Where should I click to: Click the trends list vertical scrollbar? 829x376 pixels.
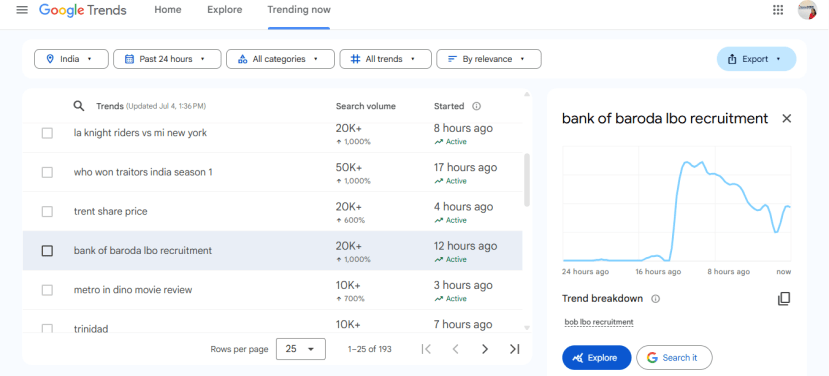click(x=527, y=180)
